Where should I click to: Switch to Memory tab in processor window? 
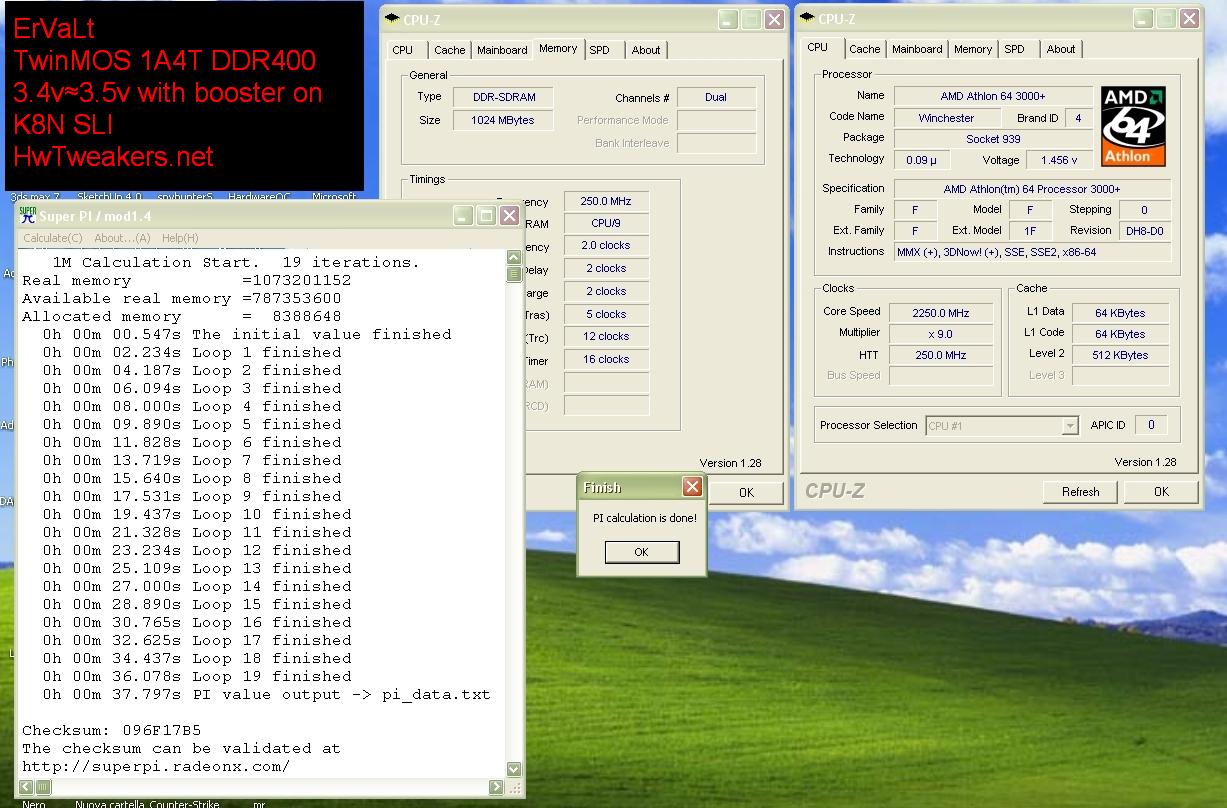[x=973, y=49]
